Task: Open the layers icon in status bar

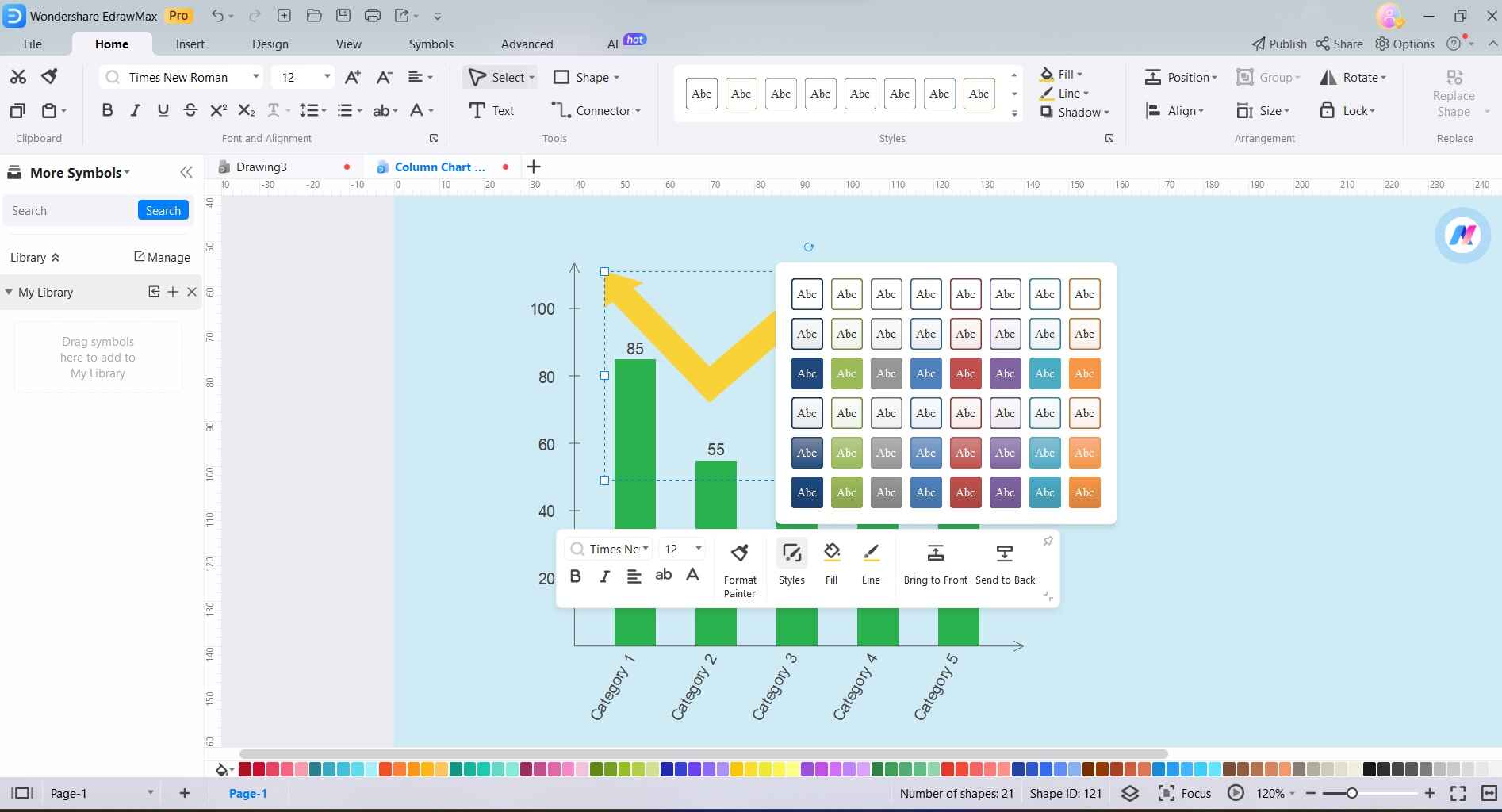Action: tap(1130, 793)
